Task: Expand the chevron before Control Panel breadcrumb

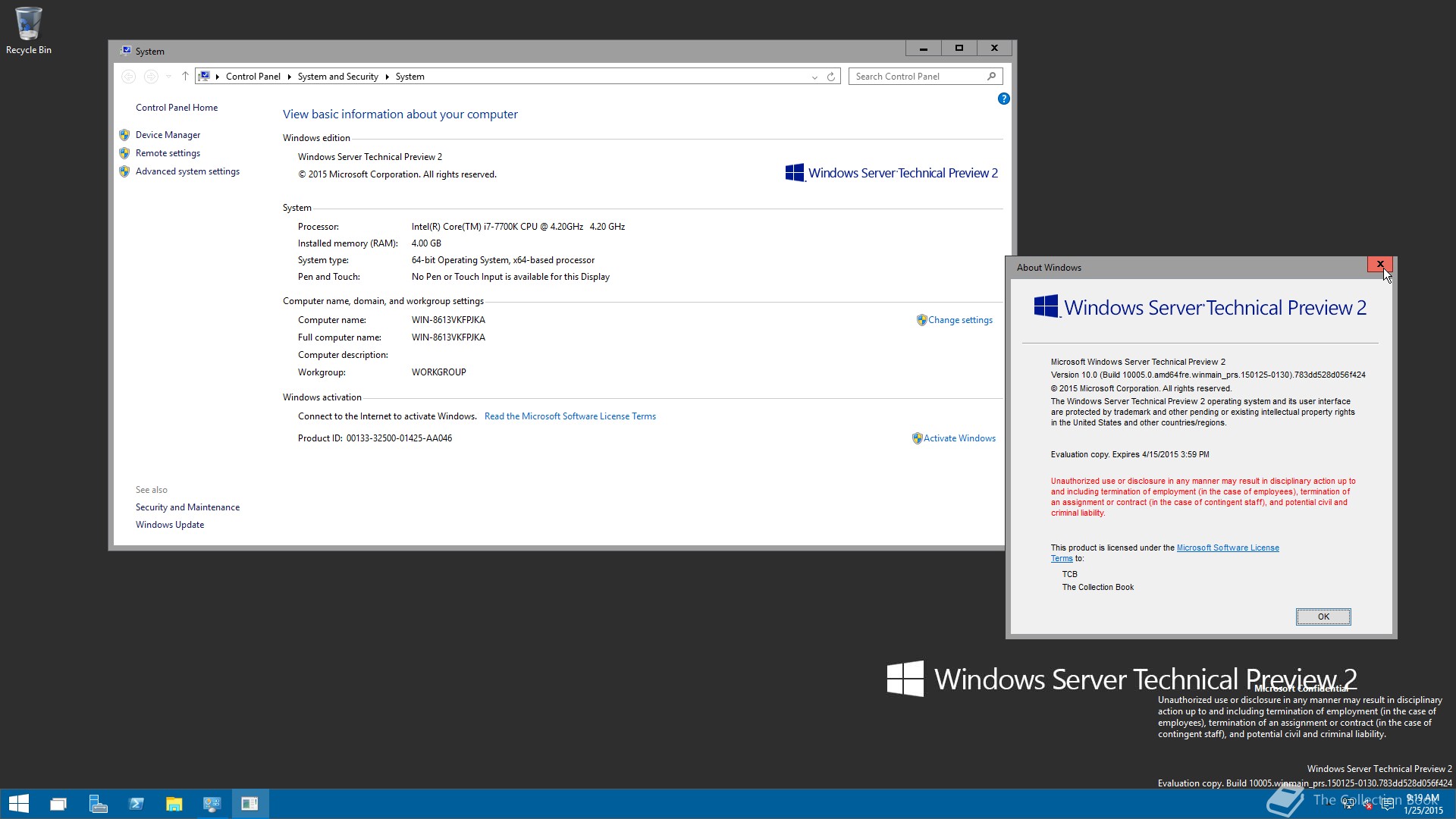Action: (218, 77)
